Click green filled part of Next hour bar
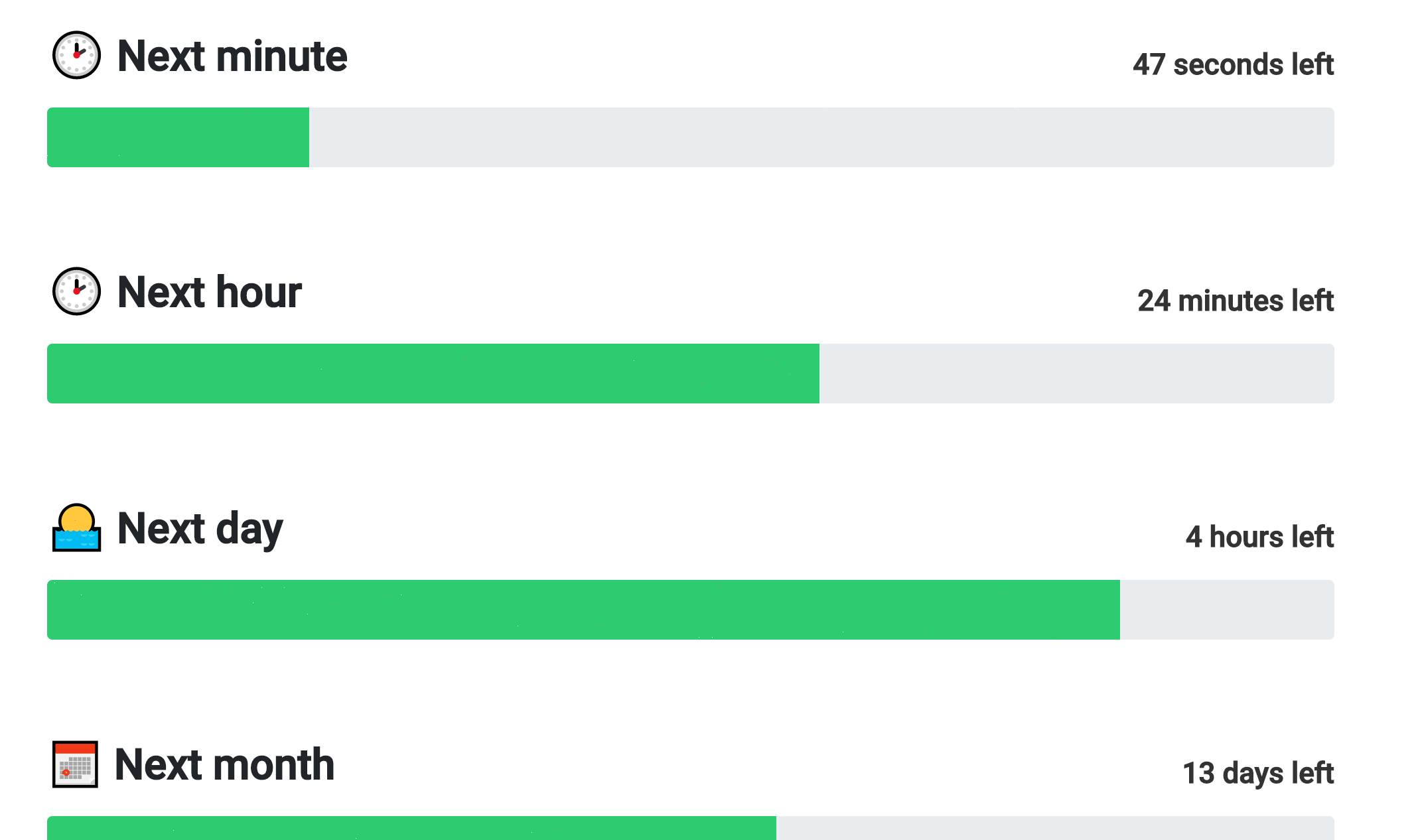1416x840 pixels. (433, 374)
